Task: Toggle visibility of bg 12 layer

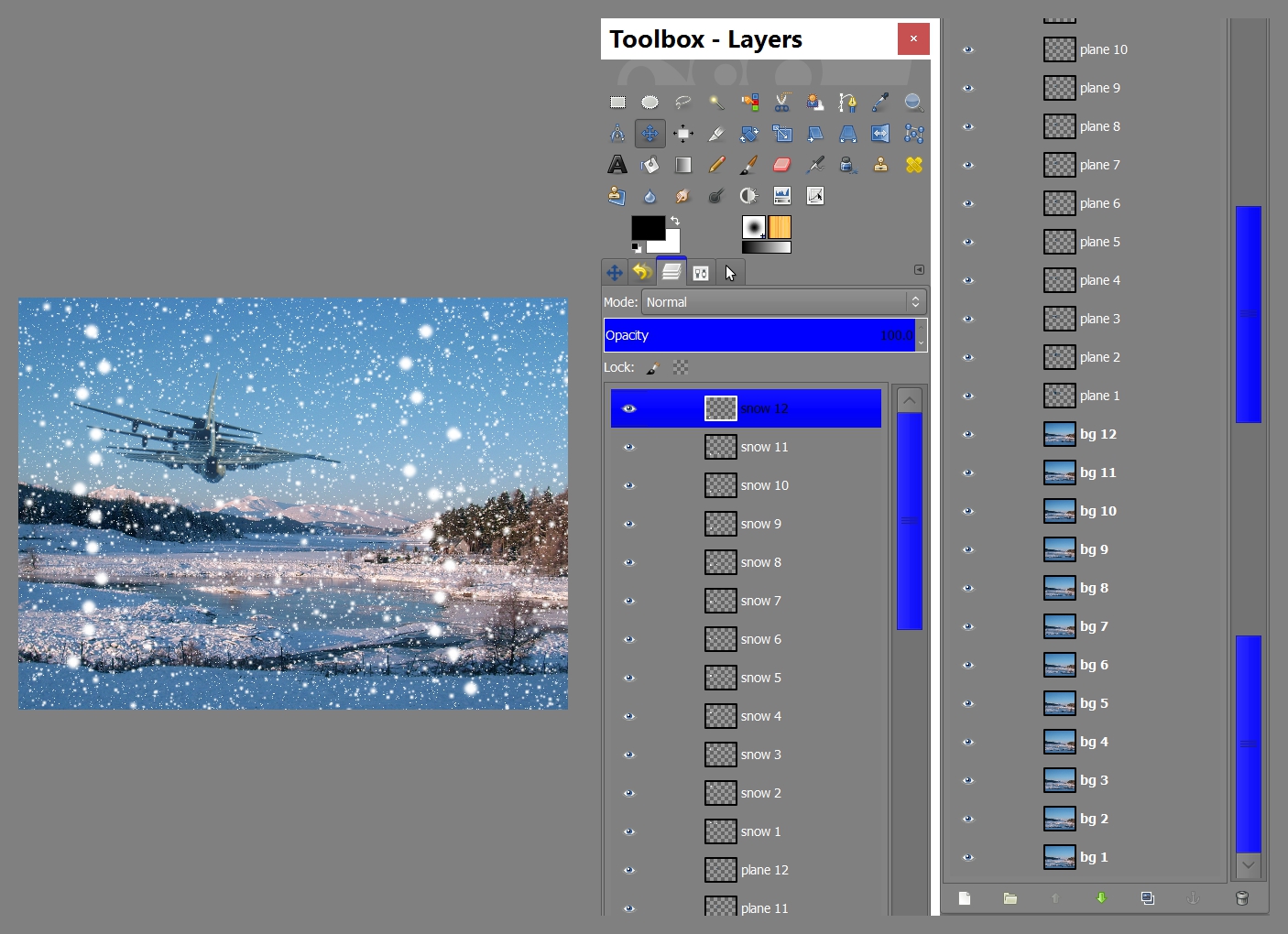Action: 968,434
